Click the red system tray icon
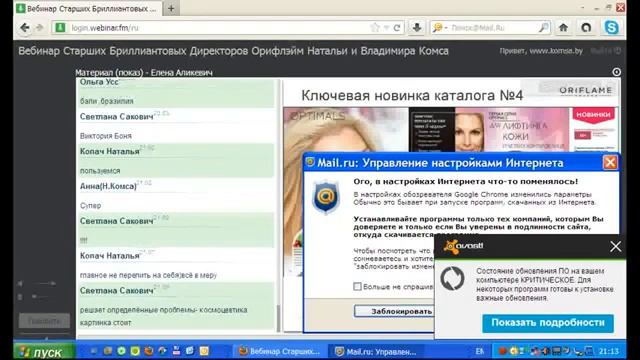Viewport: 640px width, 360px height. (x=502, y=351)
